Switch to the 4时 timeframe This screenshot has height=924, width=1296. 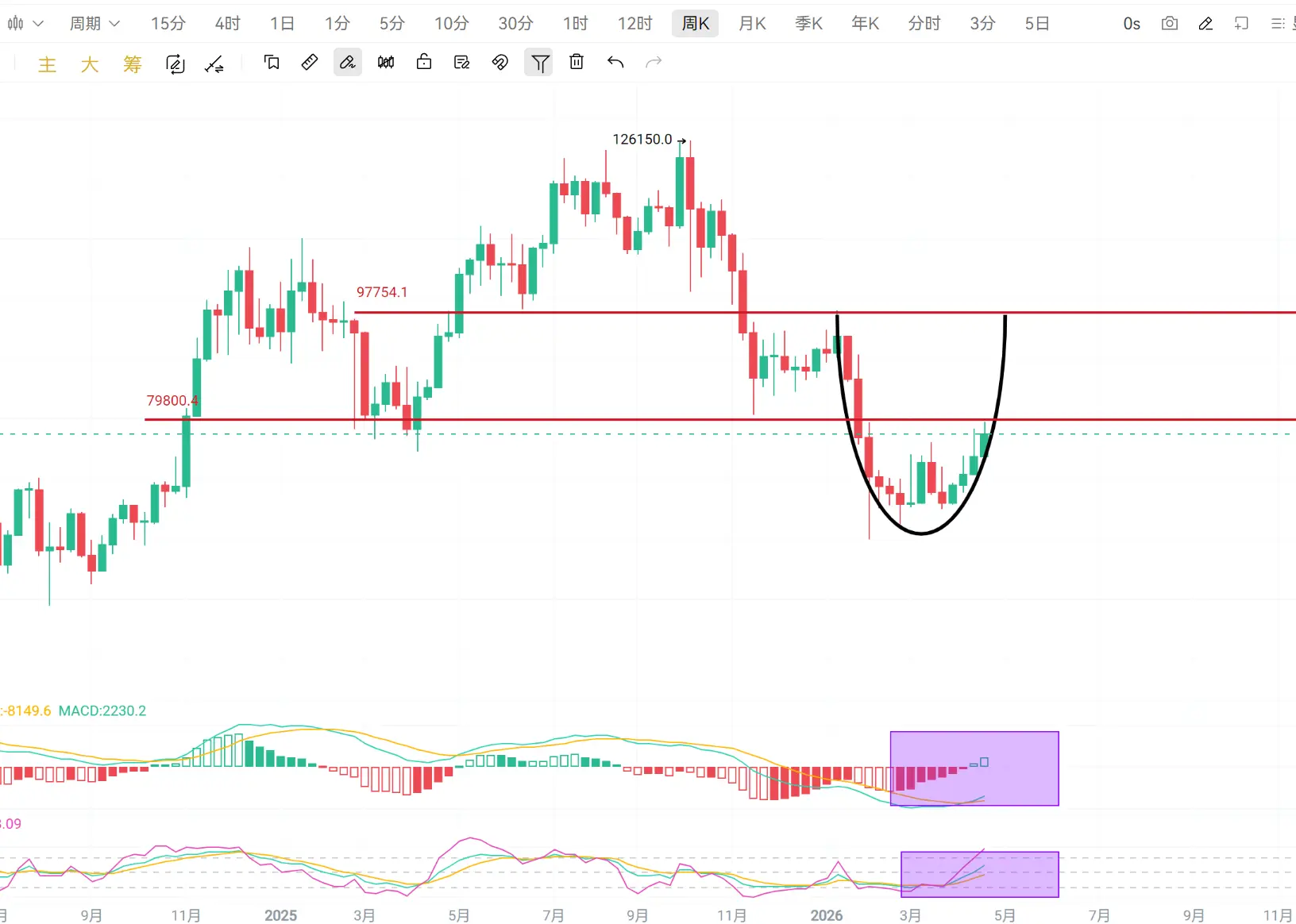pos(228,24)
